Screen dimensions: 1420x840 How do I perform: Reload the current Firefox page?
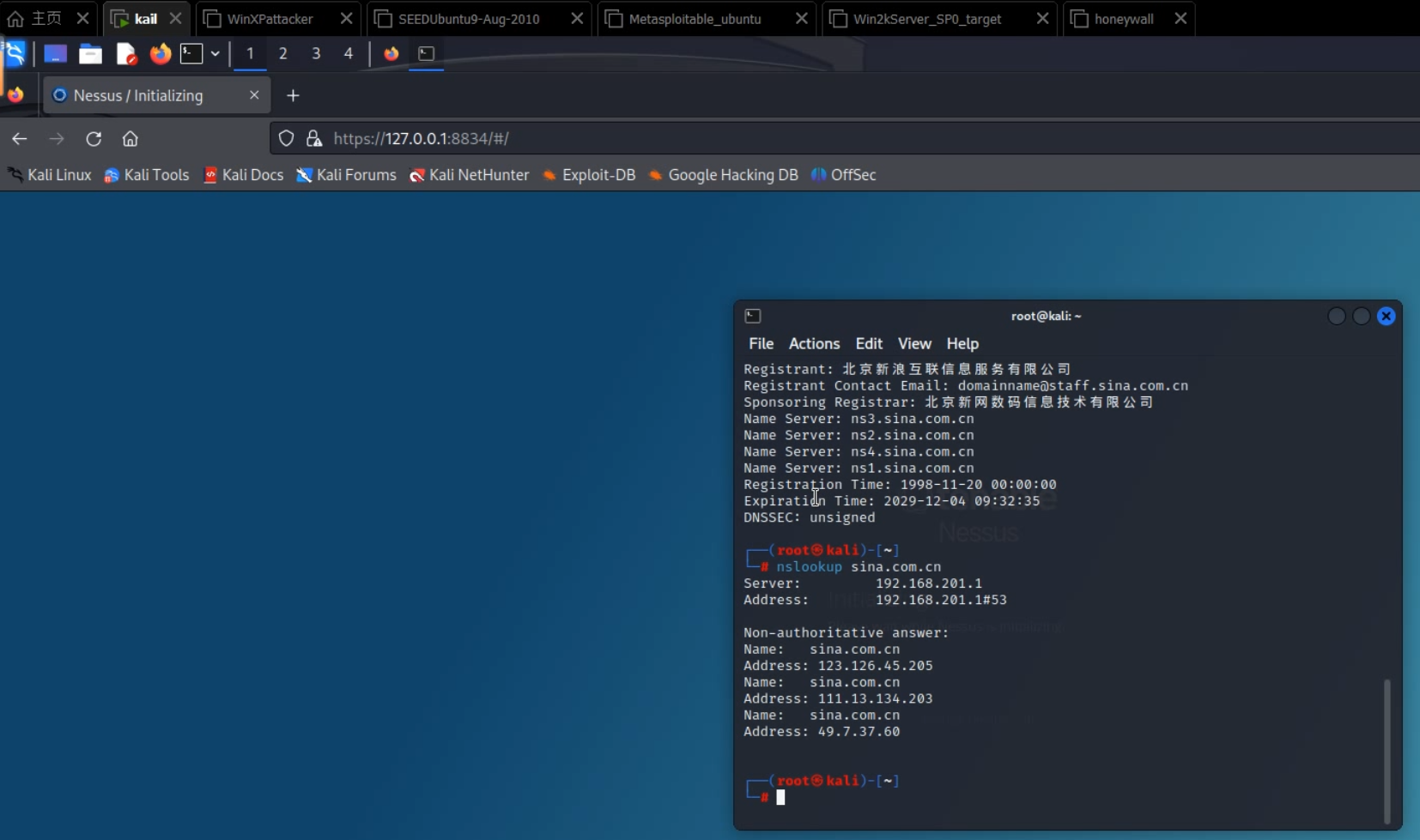94,138
